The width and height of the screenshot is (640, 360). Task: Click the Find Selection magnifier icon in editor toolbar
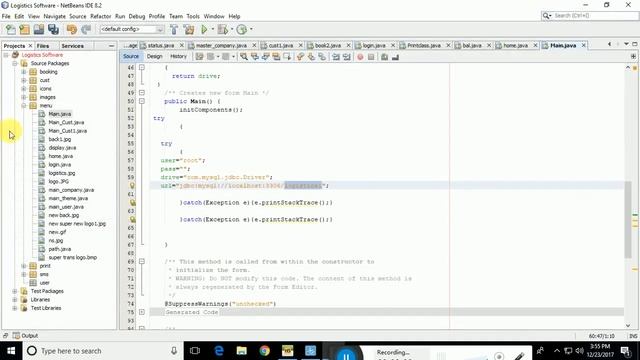point(244,57)
